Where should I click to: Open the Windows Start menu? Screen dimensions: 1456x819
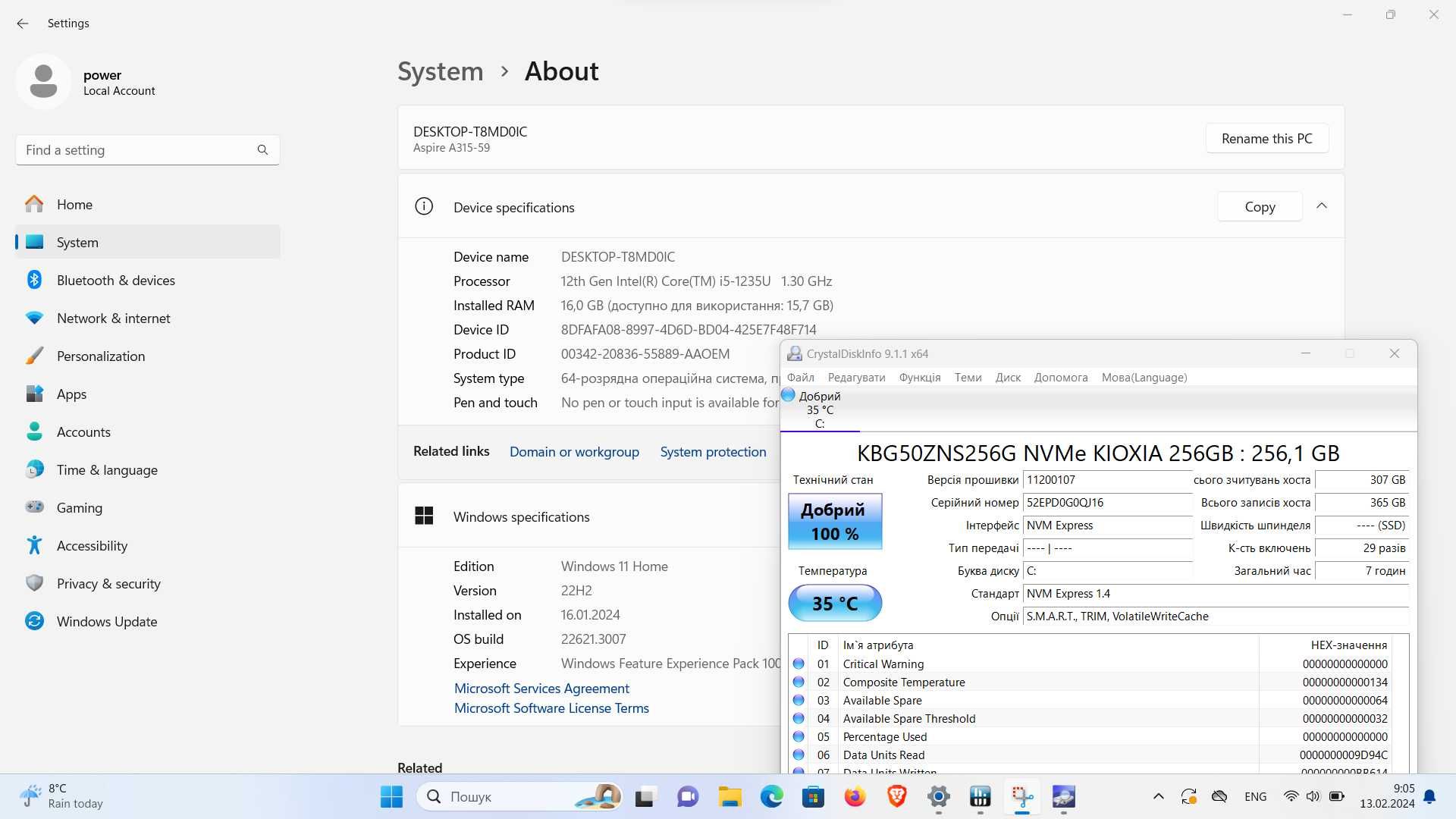pyautogui.click(x=391, y=796)
